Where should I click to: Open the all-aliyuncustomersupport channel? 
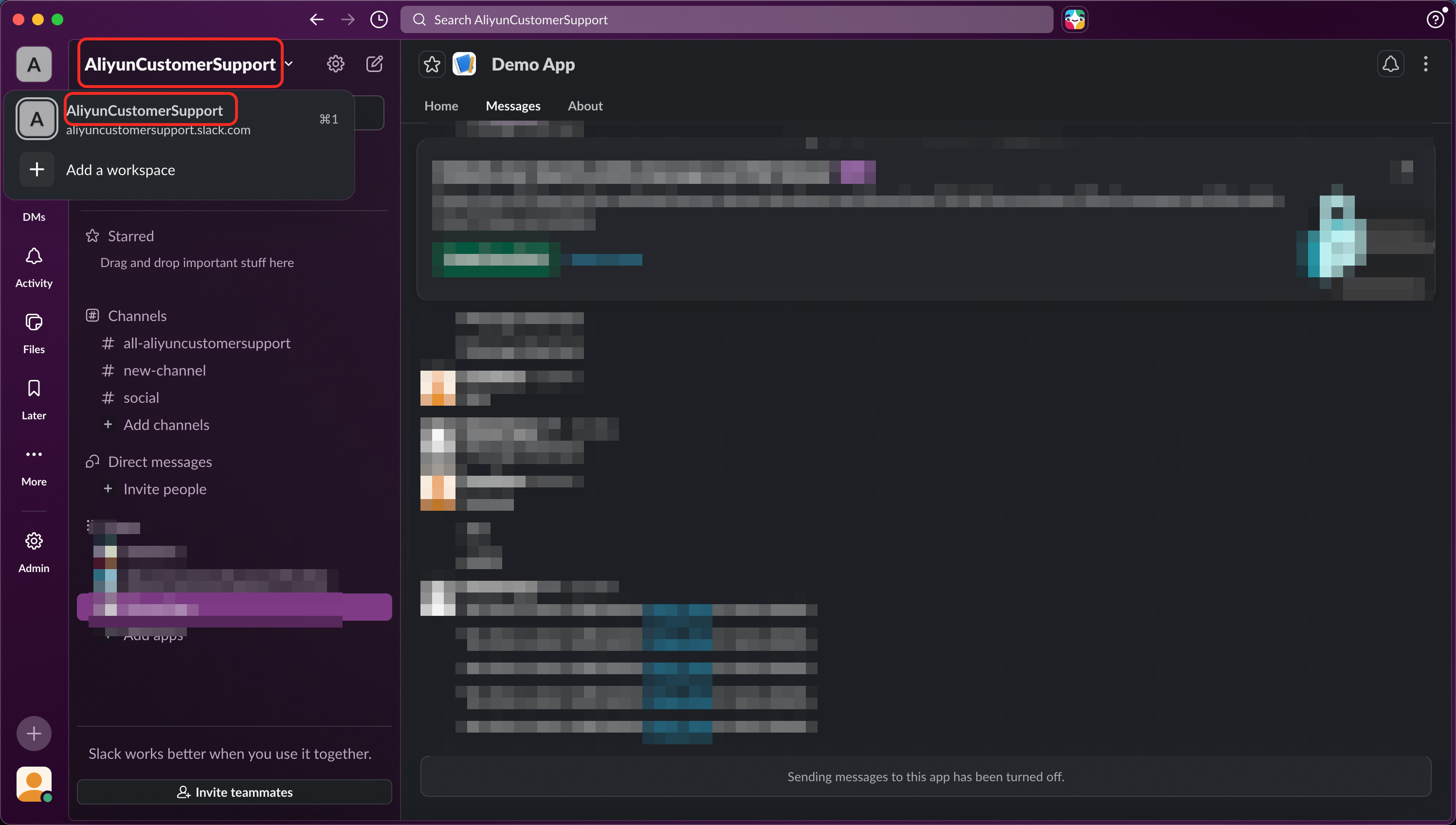(234, 343)
